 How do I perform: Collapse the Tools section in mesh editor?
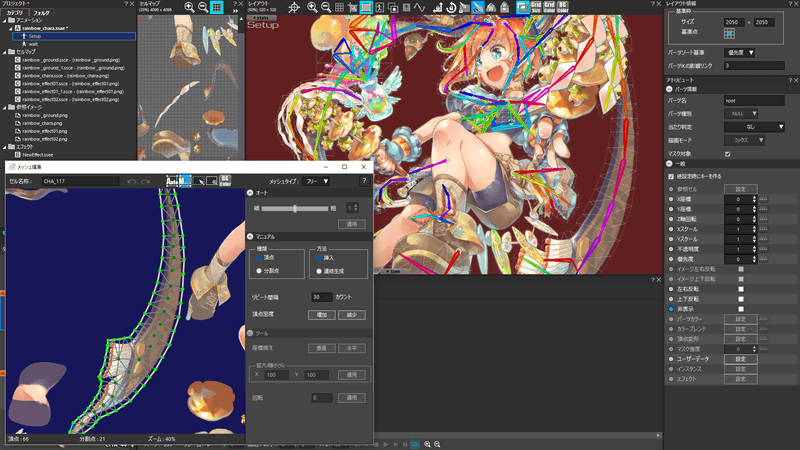coord(250,333)
